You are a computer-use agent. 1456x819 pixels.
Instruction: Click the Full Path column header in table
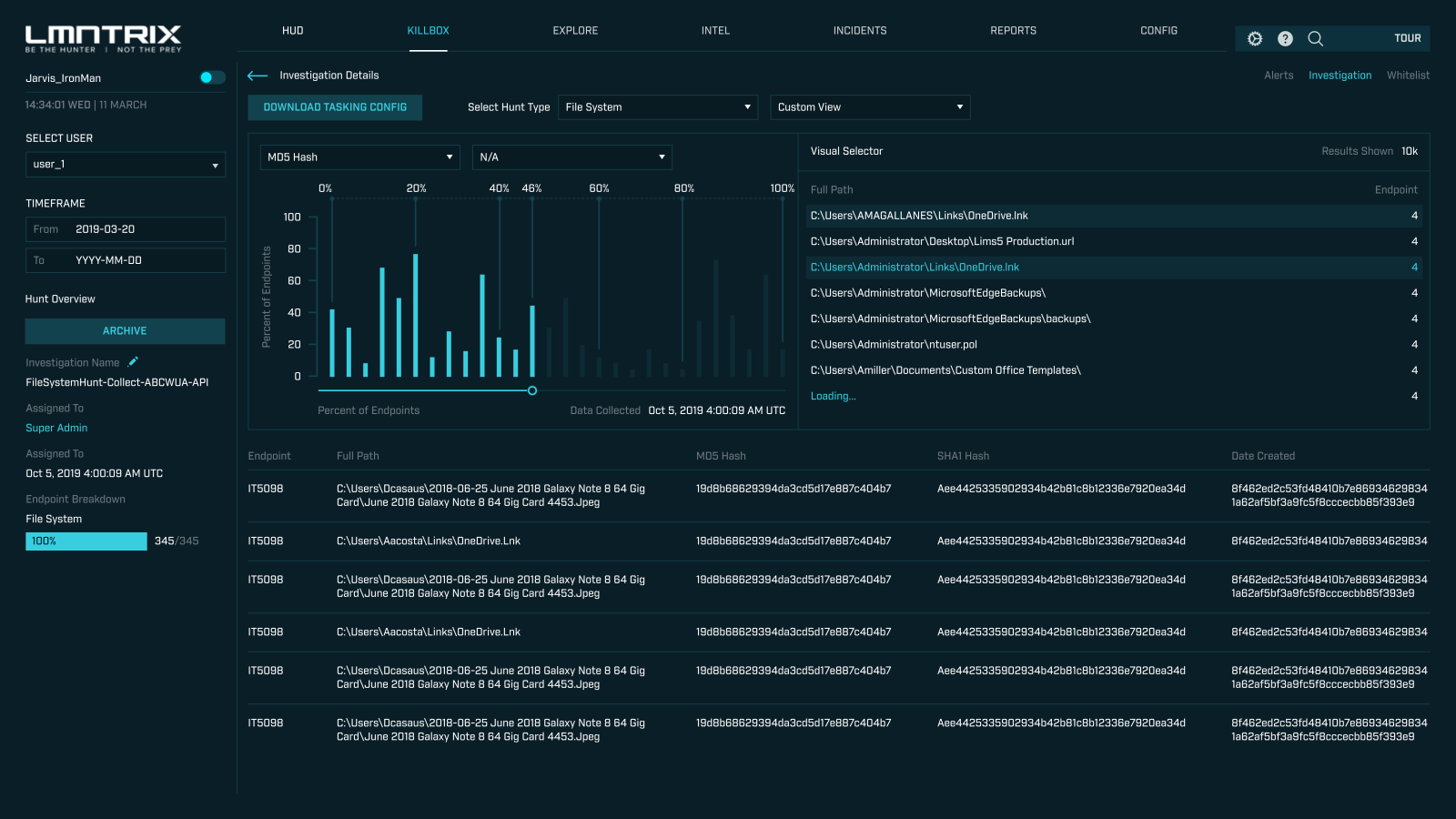tap(358, 456)
